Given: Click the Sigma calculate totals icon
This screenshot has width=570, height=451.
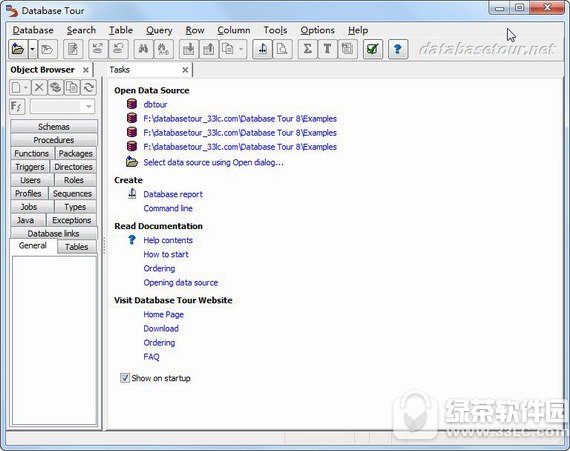Looking at the screenshot, I should [x=308, y=49].
